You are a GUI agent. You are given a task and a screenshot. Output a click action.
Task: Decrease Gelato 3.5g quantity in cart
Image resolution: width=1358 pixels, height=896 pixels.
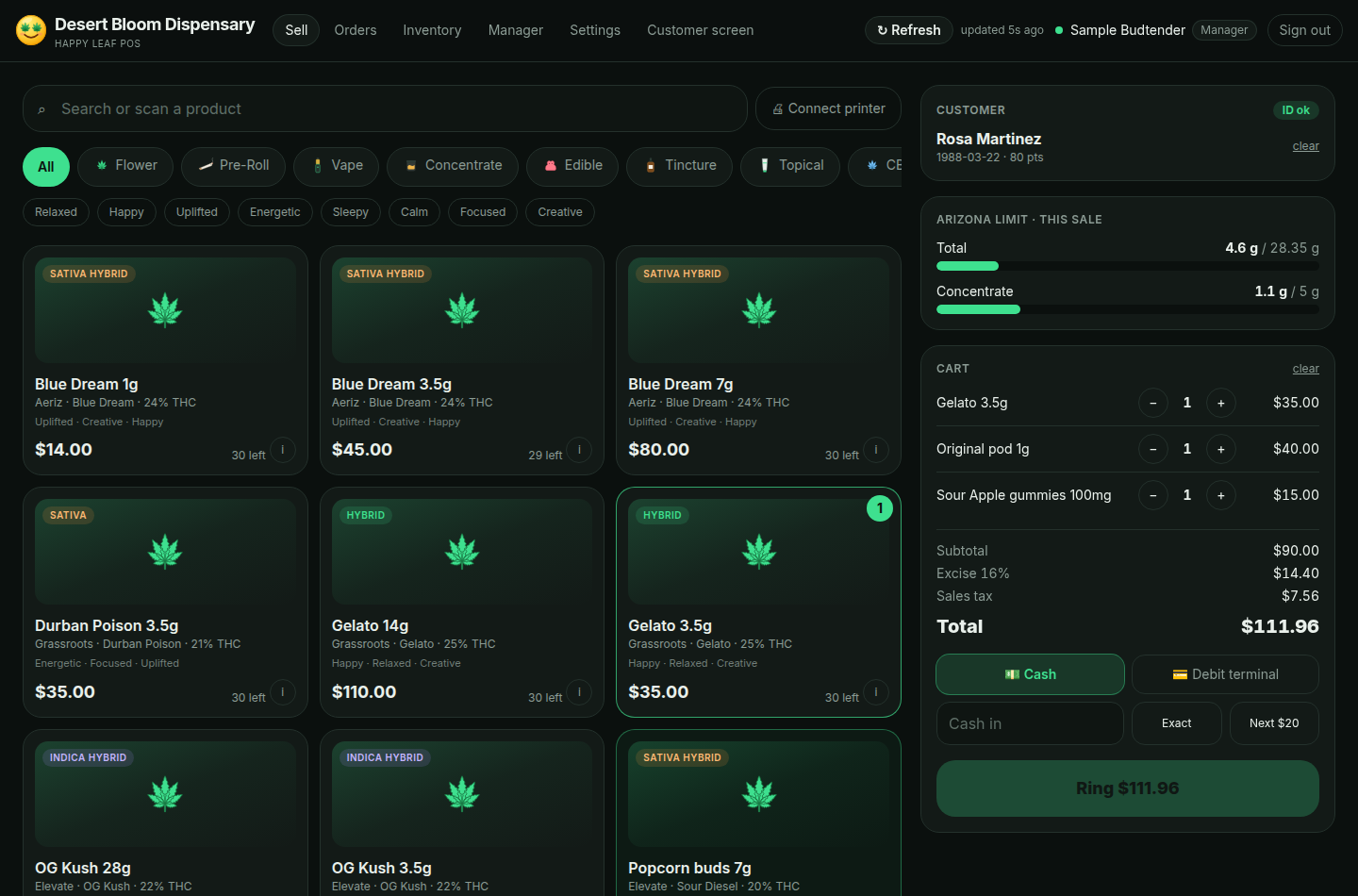(x=1152, y=403)
